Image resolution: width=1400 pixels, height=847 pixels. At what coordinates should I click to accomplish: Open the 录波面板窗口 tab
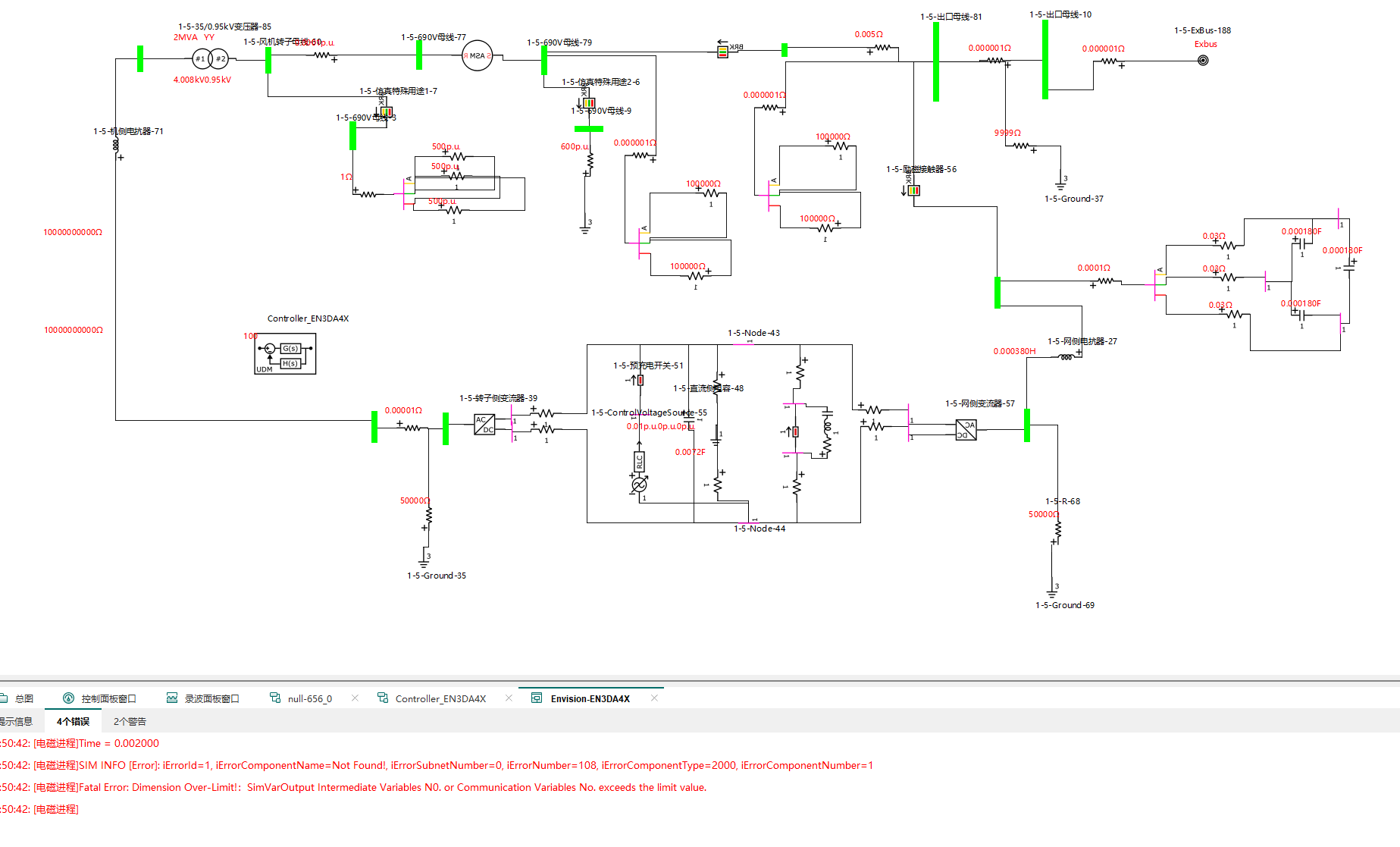pos(211,698)
